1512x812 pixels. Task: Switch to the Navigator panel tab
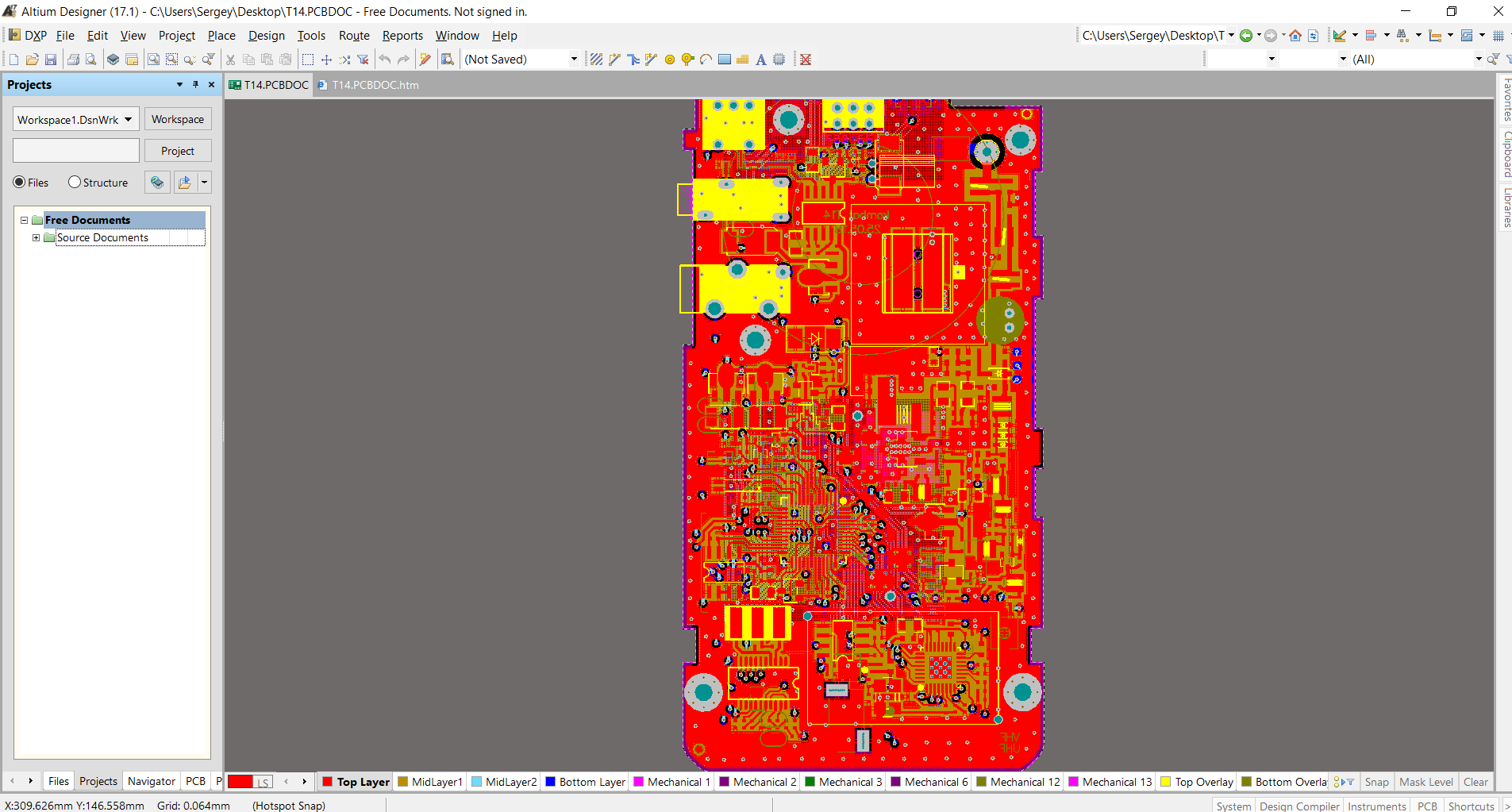(151, 781)
